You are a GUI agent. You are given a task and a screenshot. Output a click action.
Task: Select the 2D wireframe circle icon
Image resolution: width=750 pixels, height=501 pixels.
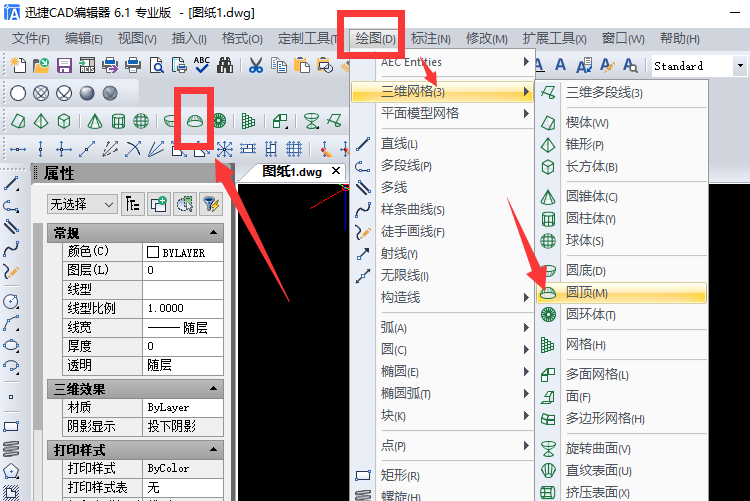(18, 93)
